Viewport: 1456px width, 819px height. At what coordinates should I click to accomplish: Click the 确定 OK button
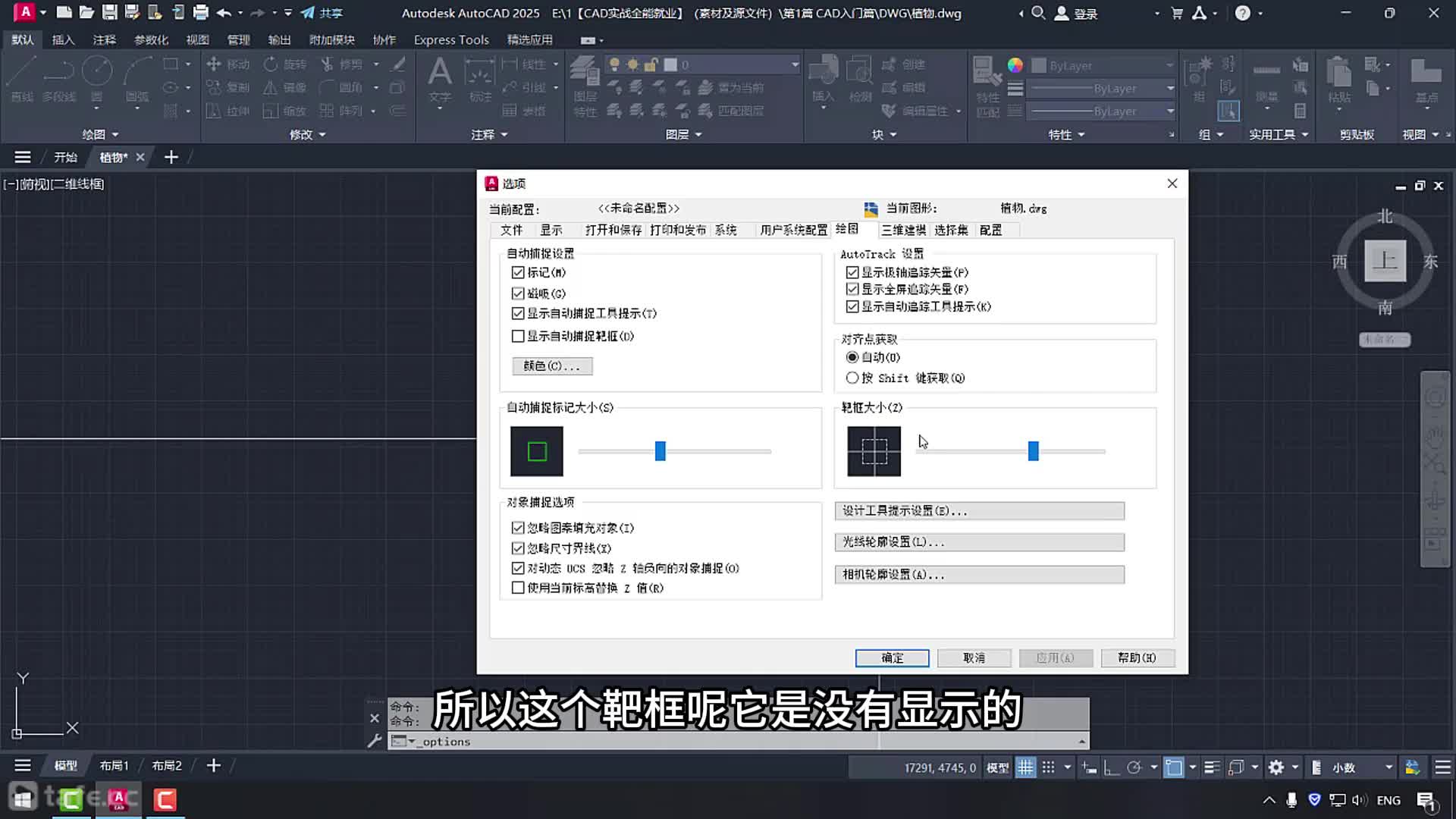[893, 658]
